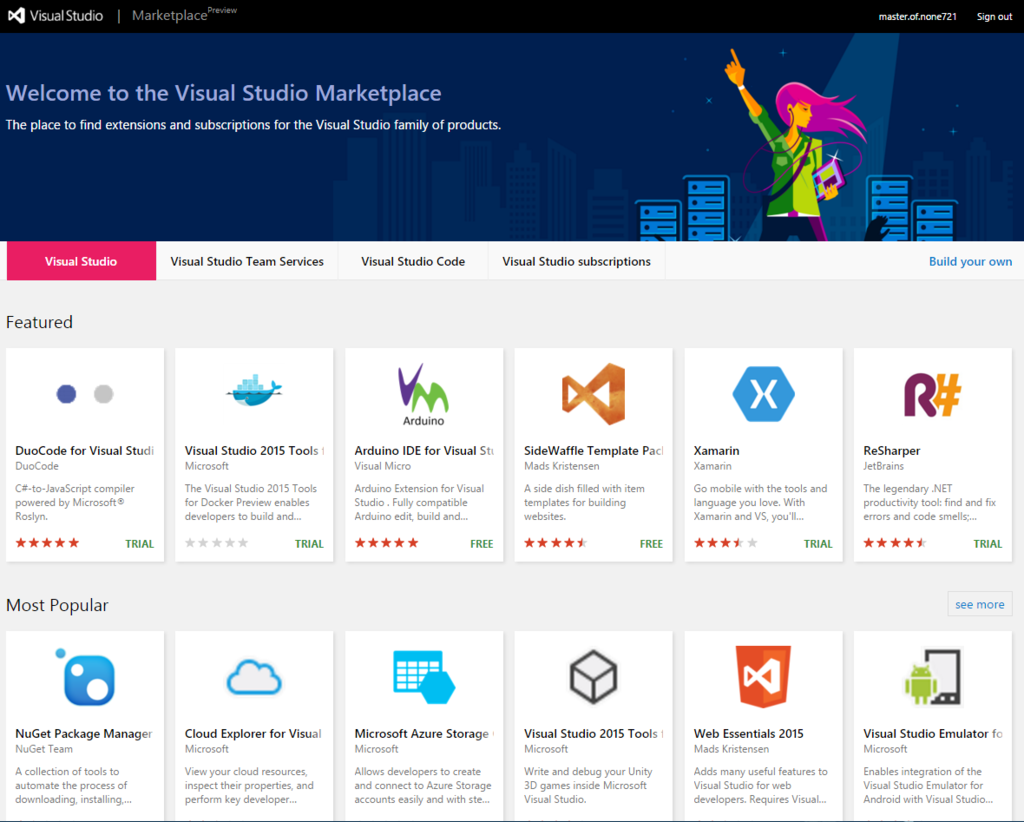This screenshot has height=822, width=1024.
Task: Open Web Essentials 2015 title
Action: (x=748, y=734)
